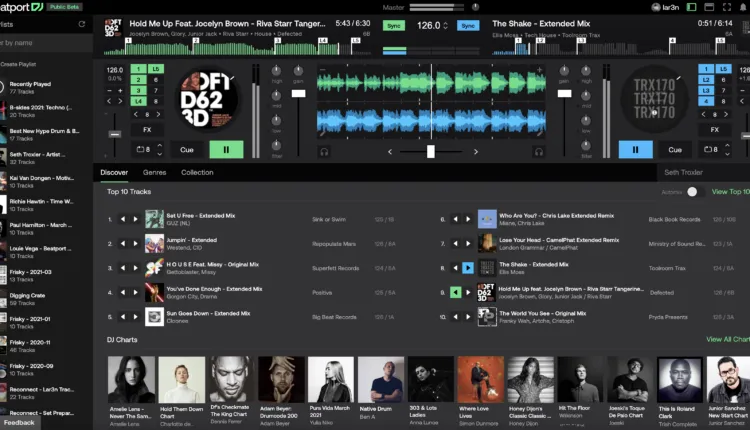Toggle the green Sync button for left deck
The image size is (750, 430).
tap(394, 26)
